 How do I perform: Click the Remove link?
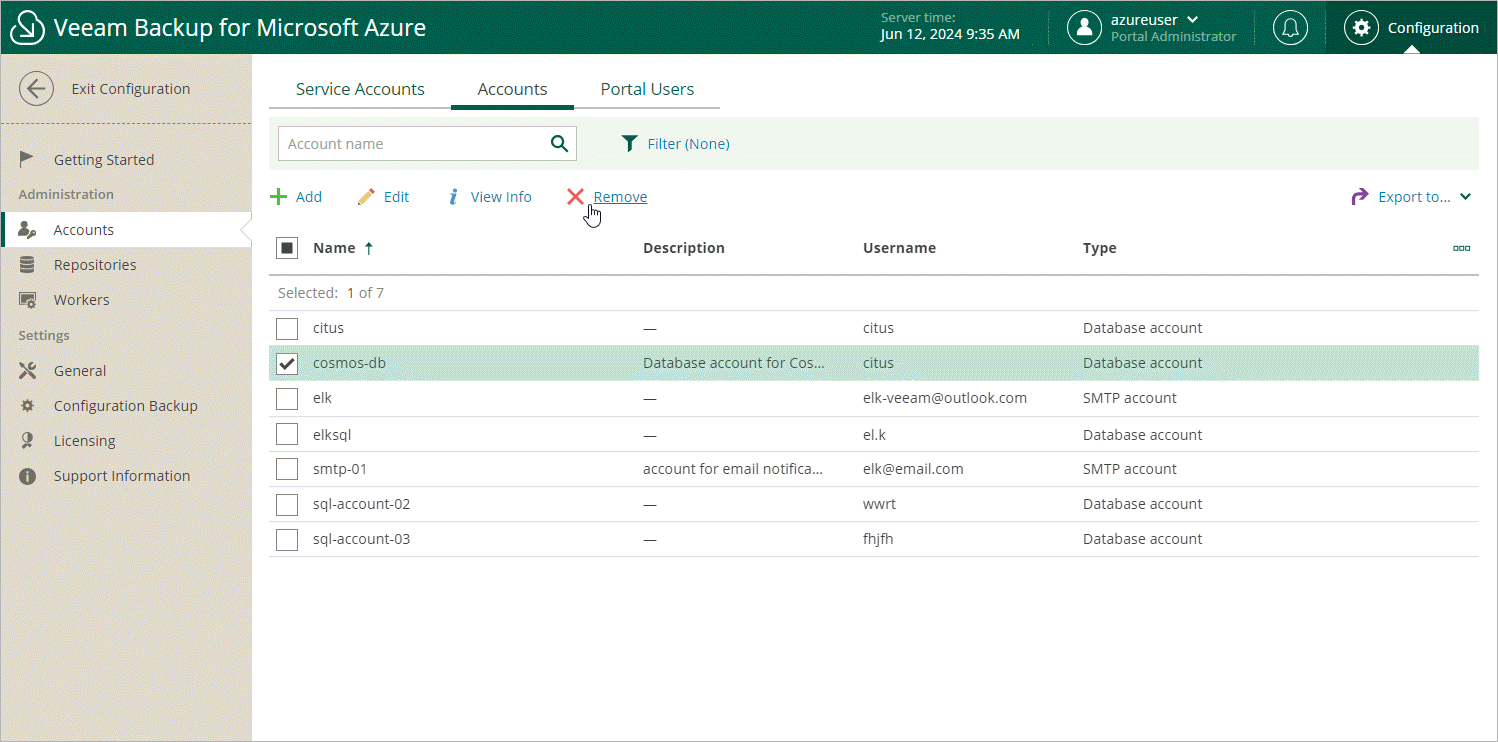click(x=620, y=197)
